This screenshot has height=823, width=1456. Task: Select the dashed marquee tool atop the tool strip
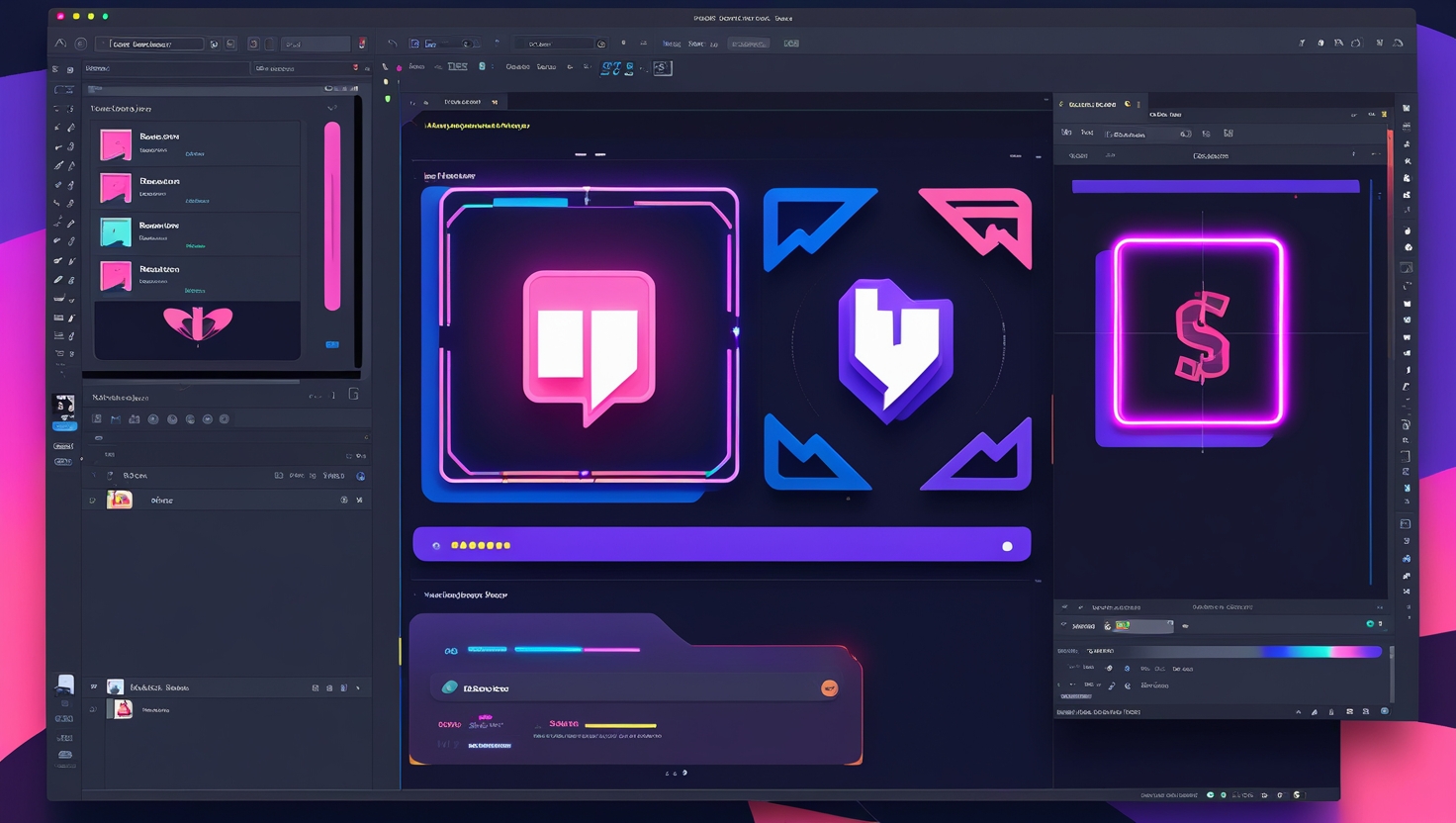(64, 89)
